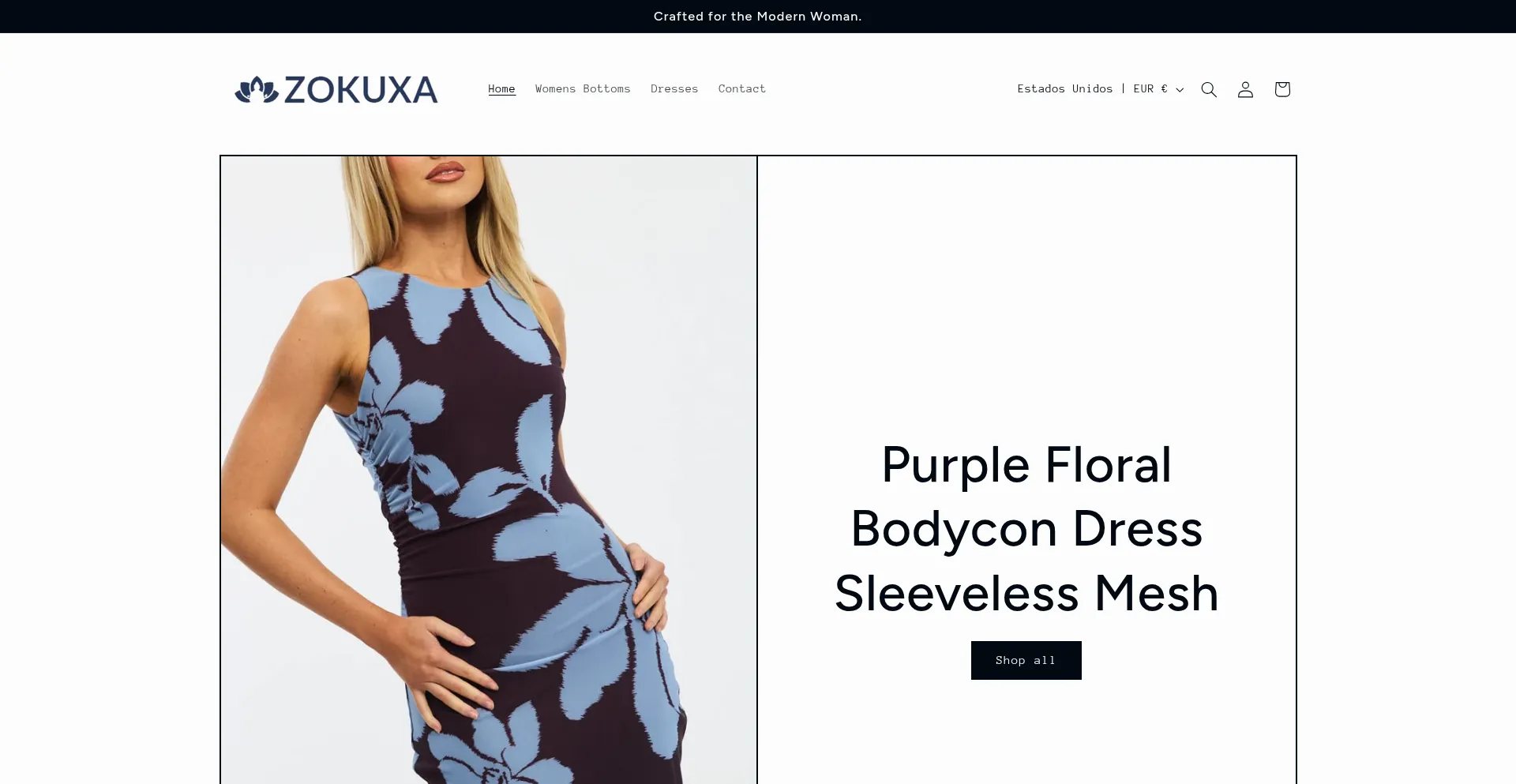This screenshot has width=1516, height=784.
Task: Click the floral dress model photo
Action: pyautogui.click(x=489, y=470)
